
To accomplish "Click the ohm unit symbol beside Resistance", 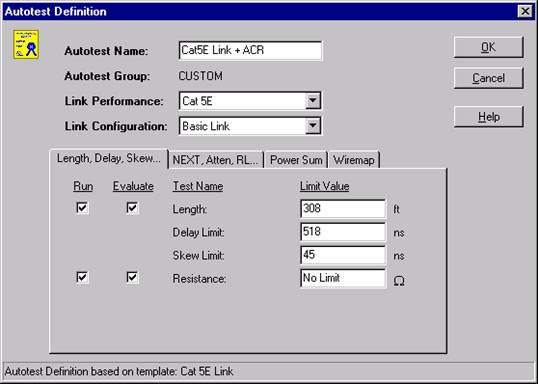I will pyautogui.click(x=399, y=281).
